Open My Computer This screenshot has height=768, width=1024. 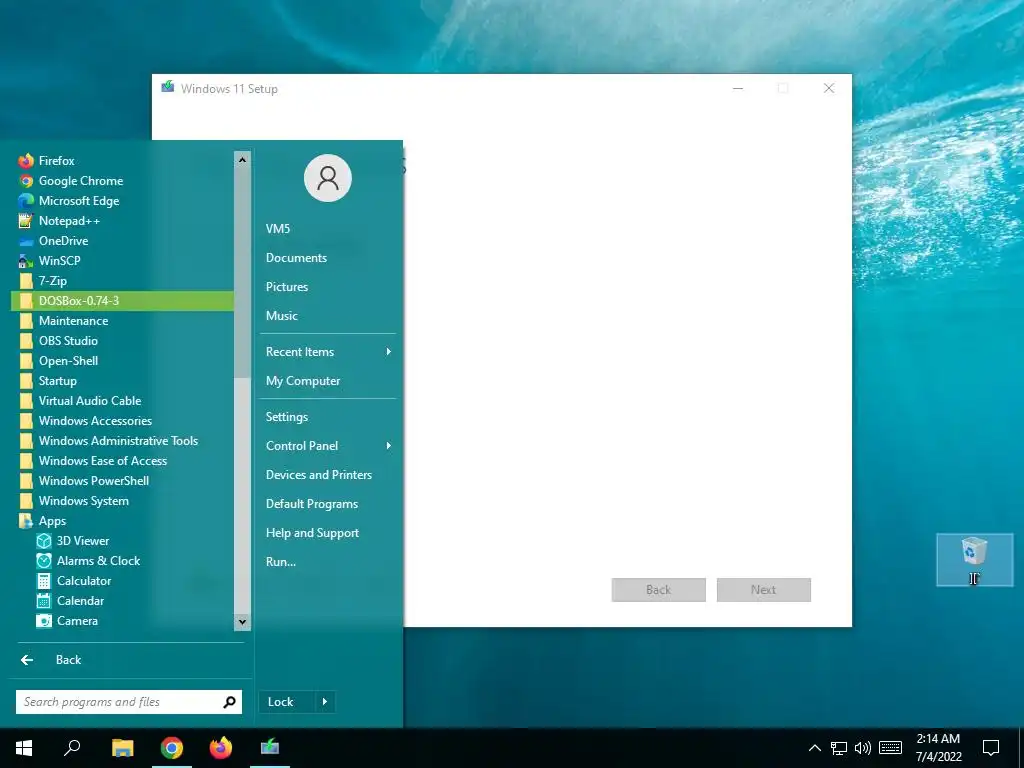(x=328, y=381)
